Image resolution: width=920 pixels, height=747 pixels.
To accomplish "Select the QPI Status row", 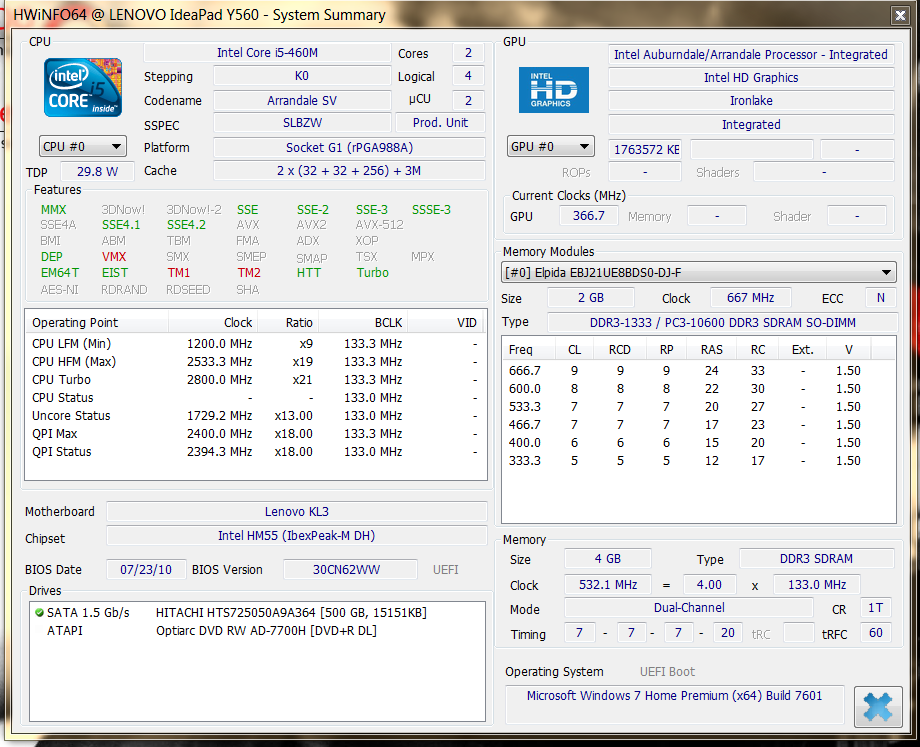I will (256, 452).
